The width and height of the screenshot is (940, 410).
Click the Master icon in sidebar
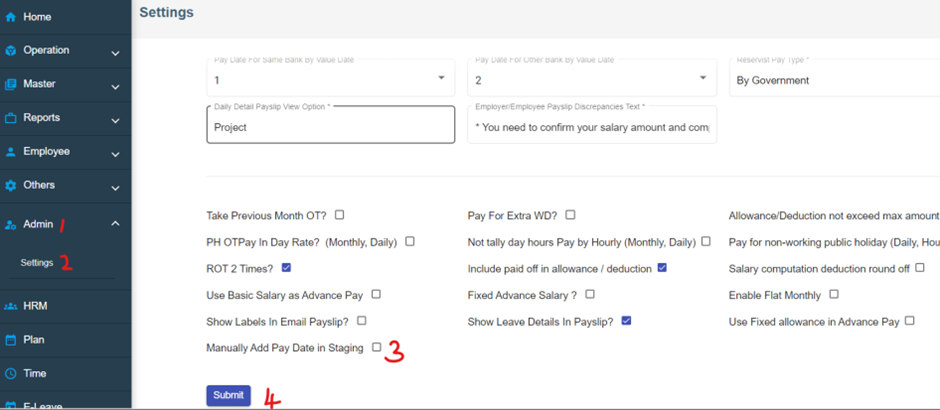pyautogui.click(x=11, y=84)
